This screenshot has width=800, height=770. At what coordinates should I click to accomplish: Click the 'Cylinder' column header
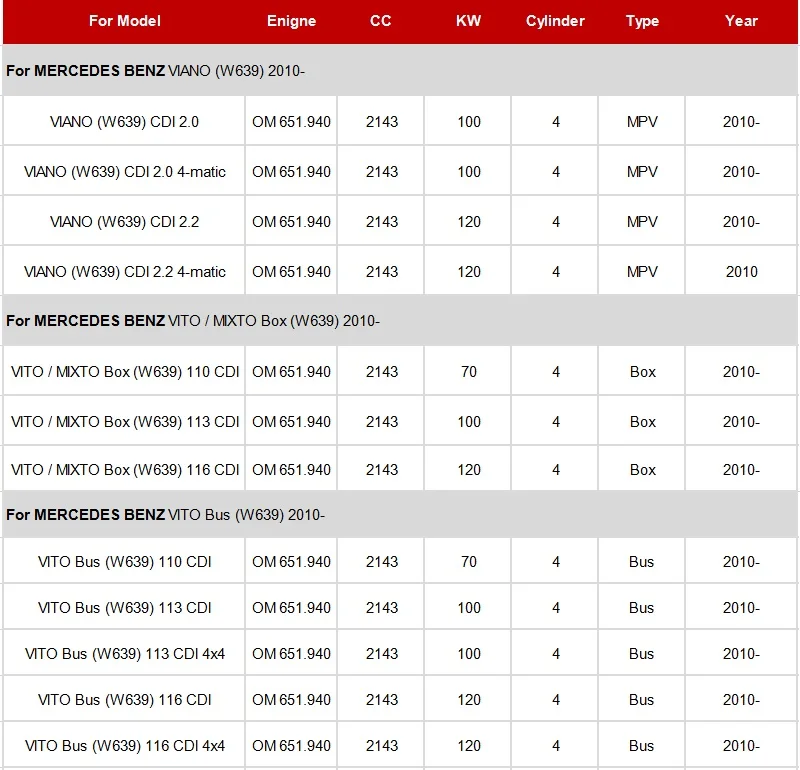coord(555,21)
